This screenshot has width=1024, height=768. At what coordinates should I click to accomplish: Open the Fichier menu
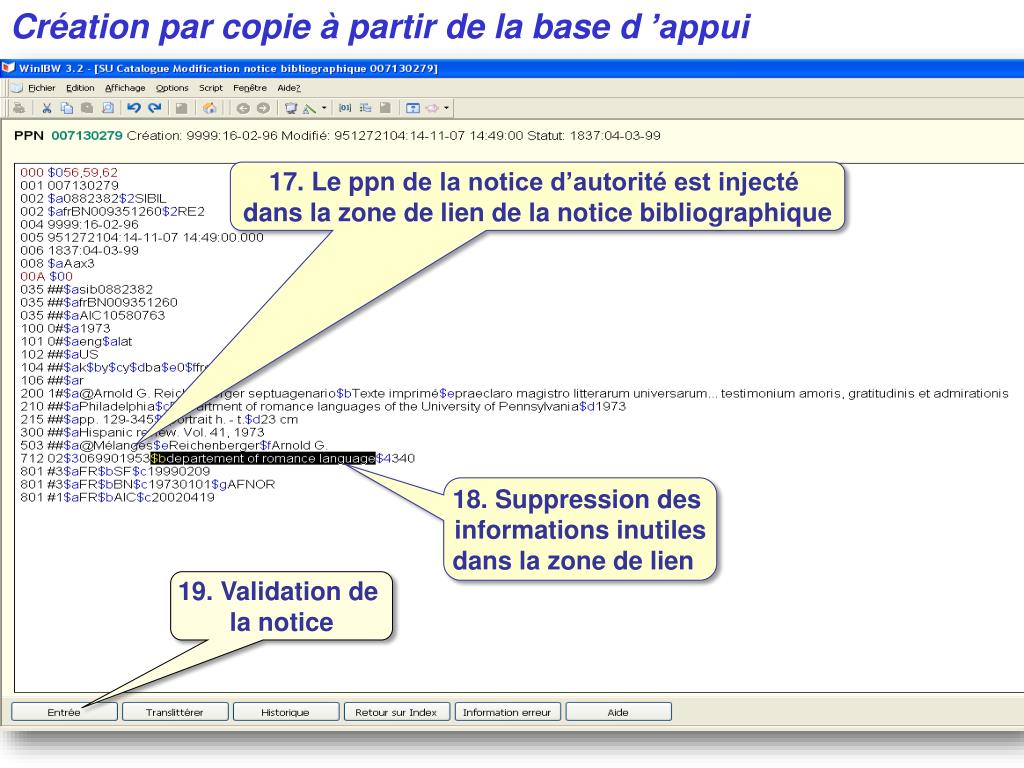(42, 88)
